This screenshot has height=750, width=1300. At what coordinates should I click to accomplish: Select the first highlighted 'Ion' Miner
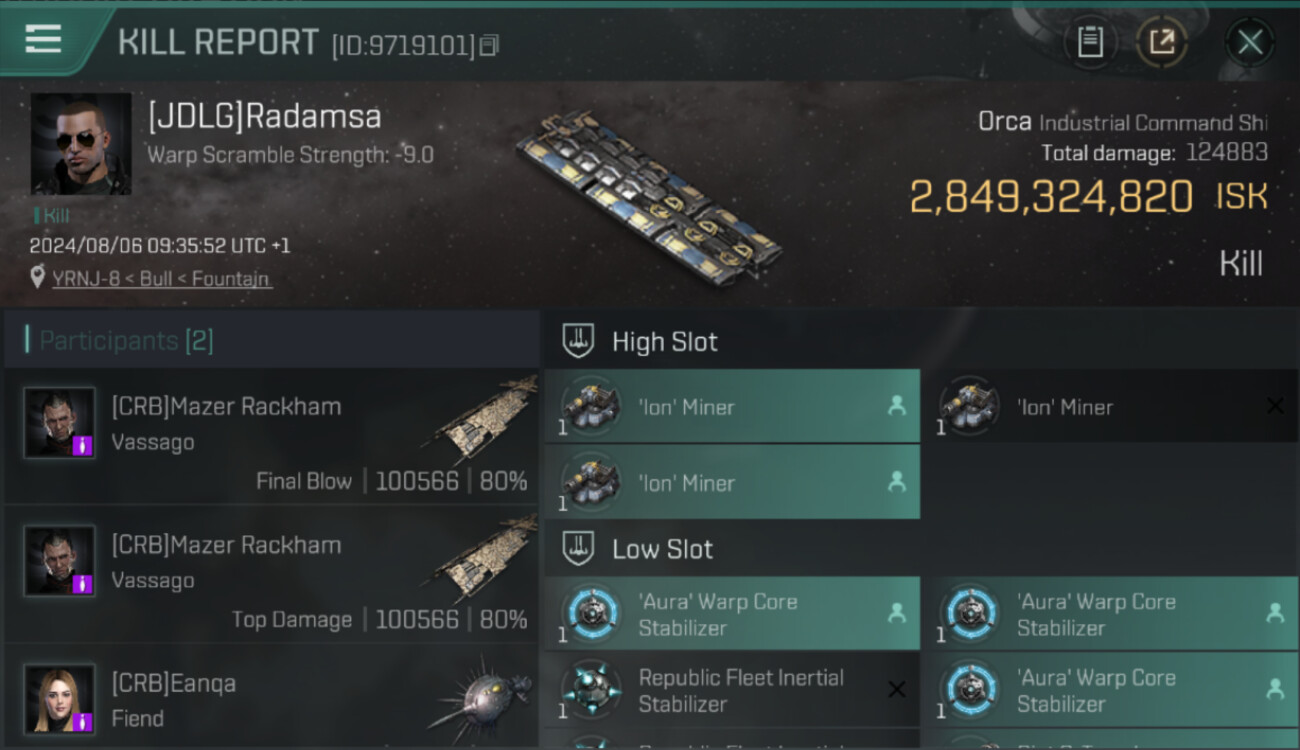tap(732, 407)
